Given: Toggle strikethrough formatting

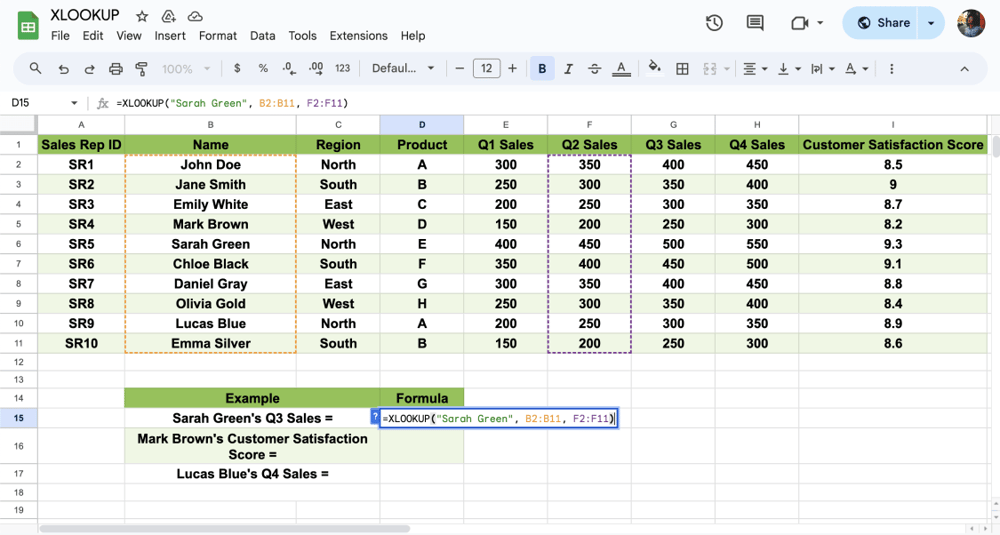Looking at the screenshot, I should 594,69.
